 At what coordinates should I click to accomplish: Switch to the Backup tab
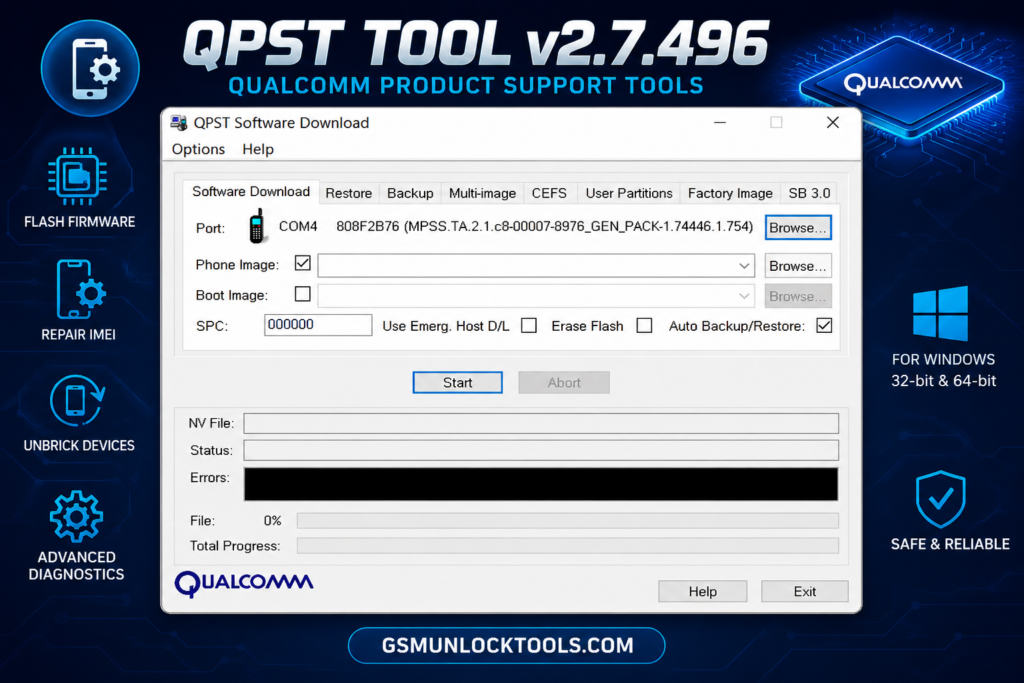click(410, 193)
